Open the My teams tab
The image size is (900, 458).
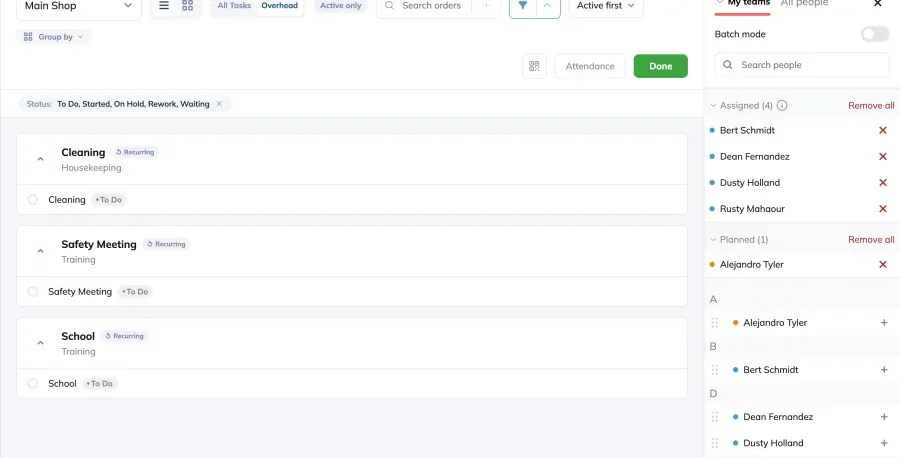point(748,3)
